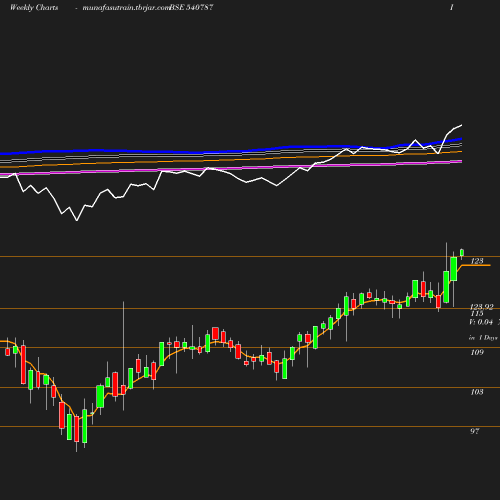Click the 109 price axis label
Image resolution: width=500 pixels, height=500 pixels.
[x=477, y=352]
